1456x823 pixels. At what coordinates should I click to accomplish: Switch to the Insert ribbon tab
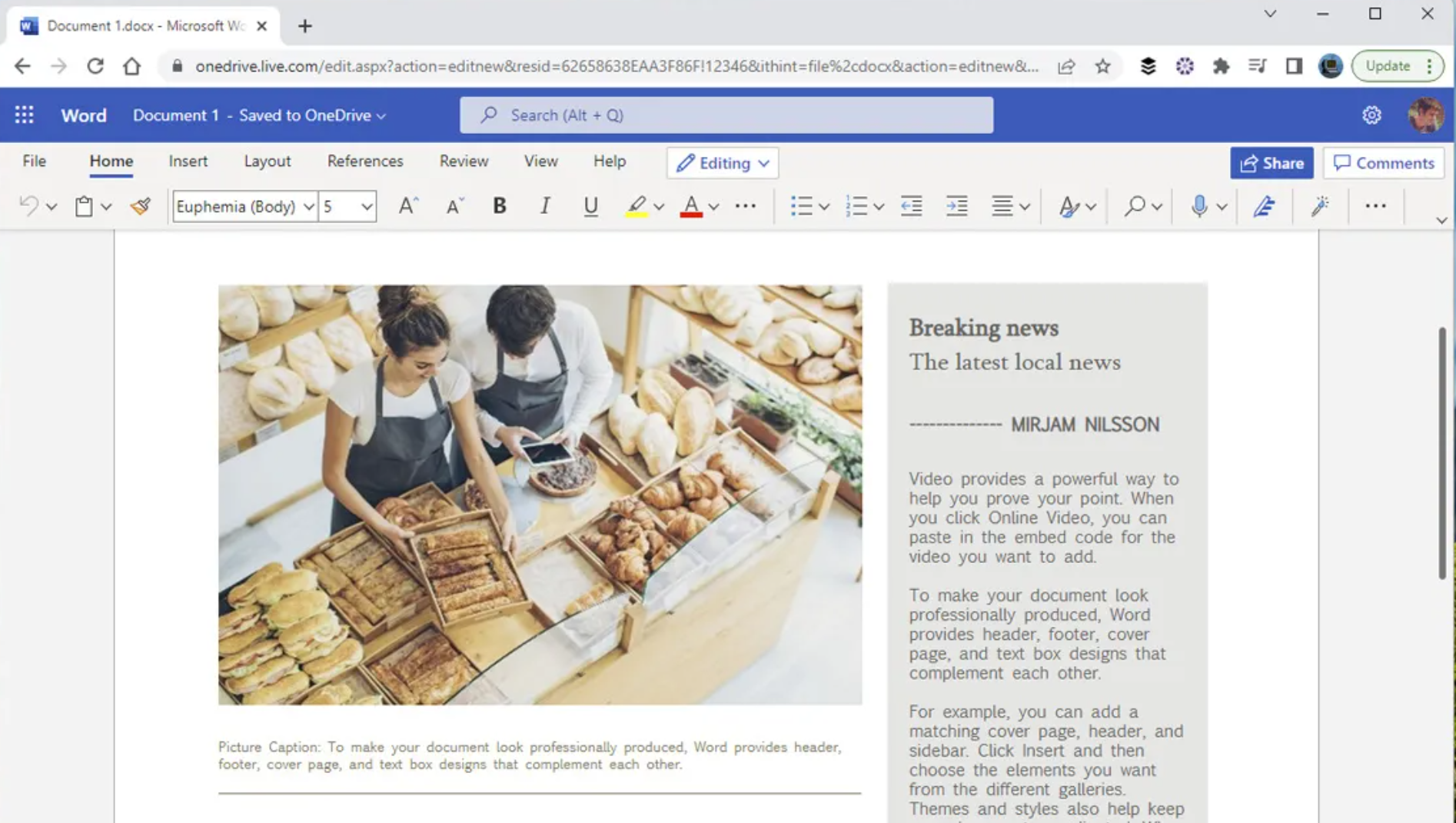[188, 162]
